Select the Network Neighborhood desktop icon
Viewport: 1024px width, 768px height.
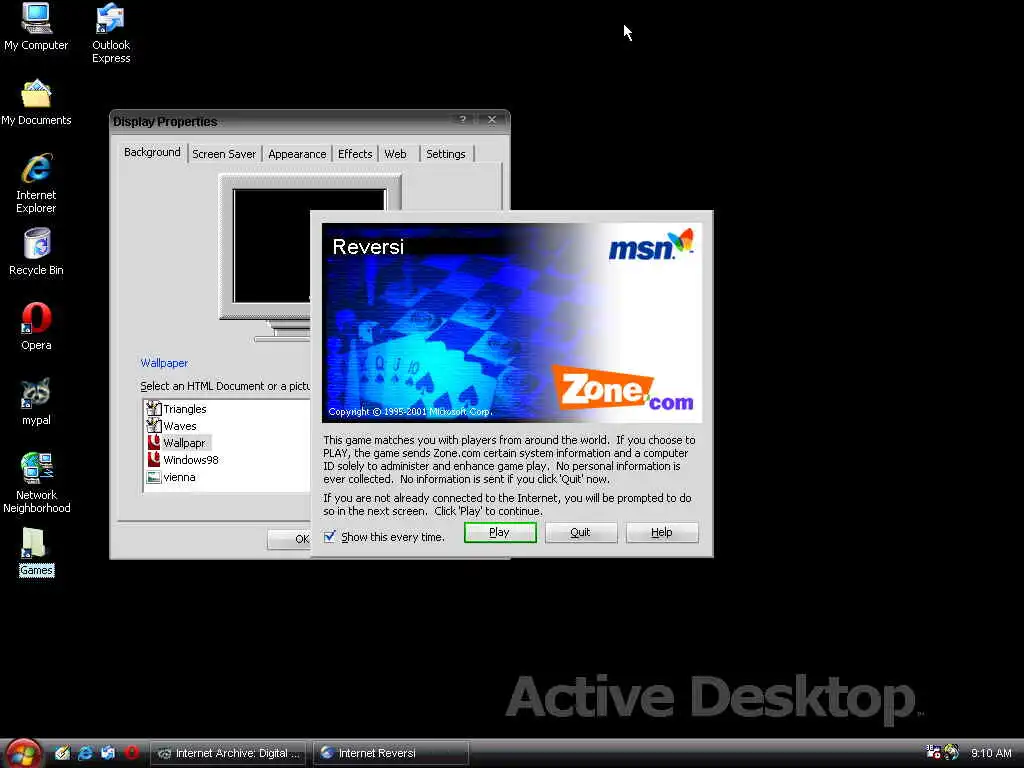click(x=37, y=482)
